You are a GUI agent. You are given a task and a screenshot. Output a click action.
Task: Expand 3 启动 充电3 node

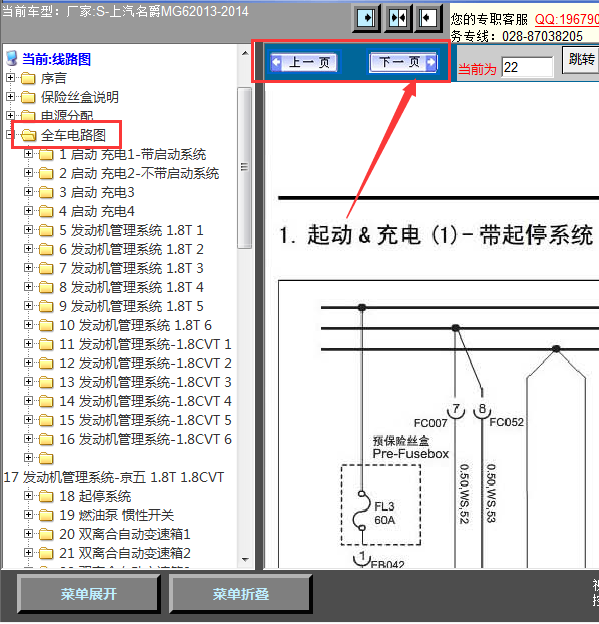pyautogui.click(x=28, y=191)
